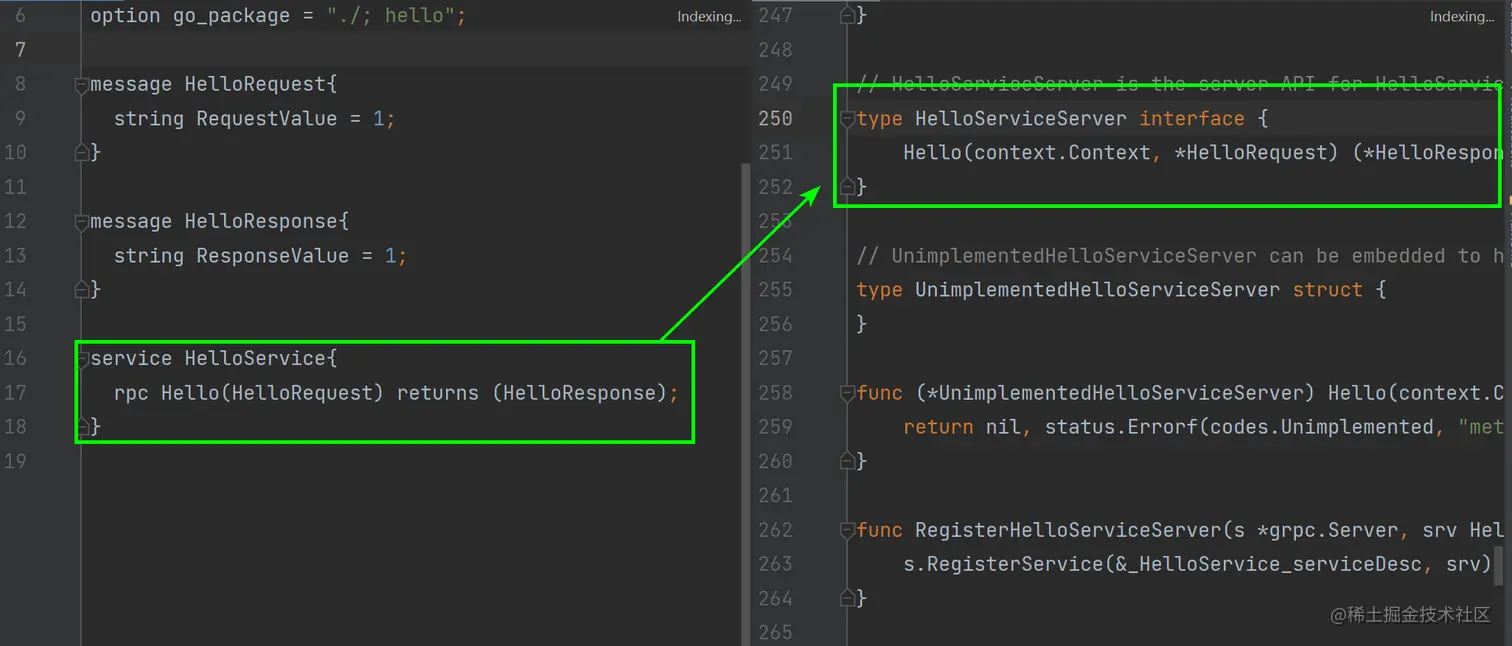This screenshot has height=646, width=1512.
Task: Click line number 257 in right gutter
Action: [x=775, y=358]
